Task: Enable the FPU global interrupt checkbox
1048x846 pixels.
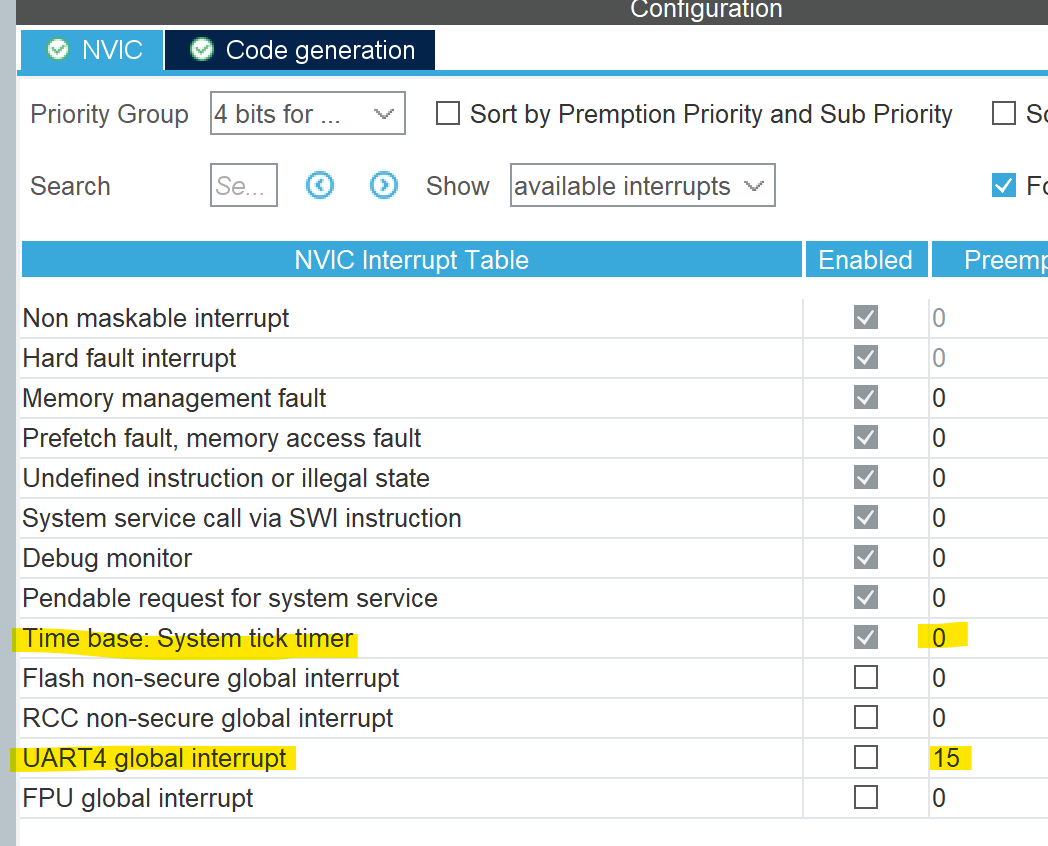Action: 866,798
